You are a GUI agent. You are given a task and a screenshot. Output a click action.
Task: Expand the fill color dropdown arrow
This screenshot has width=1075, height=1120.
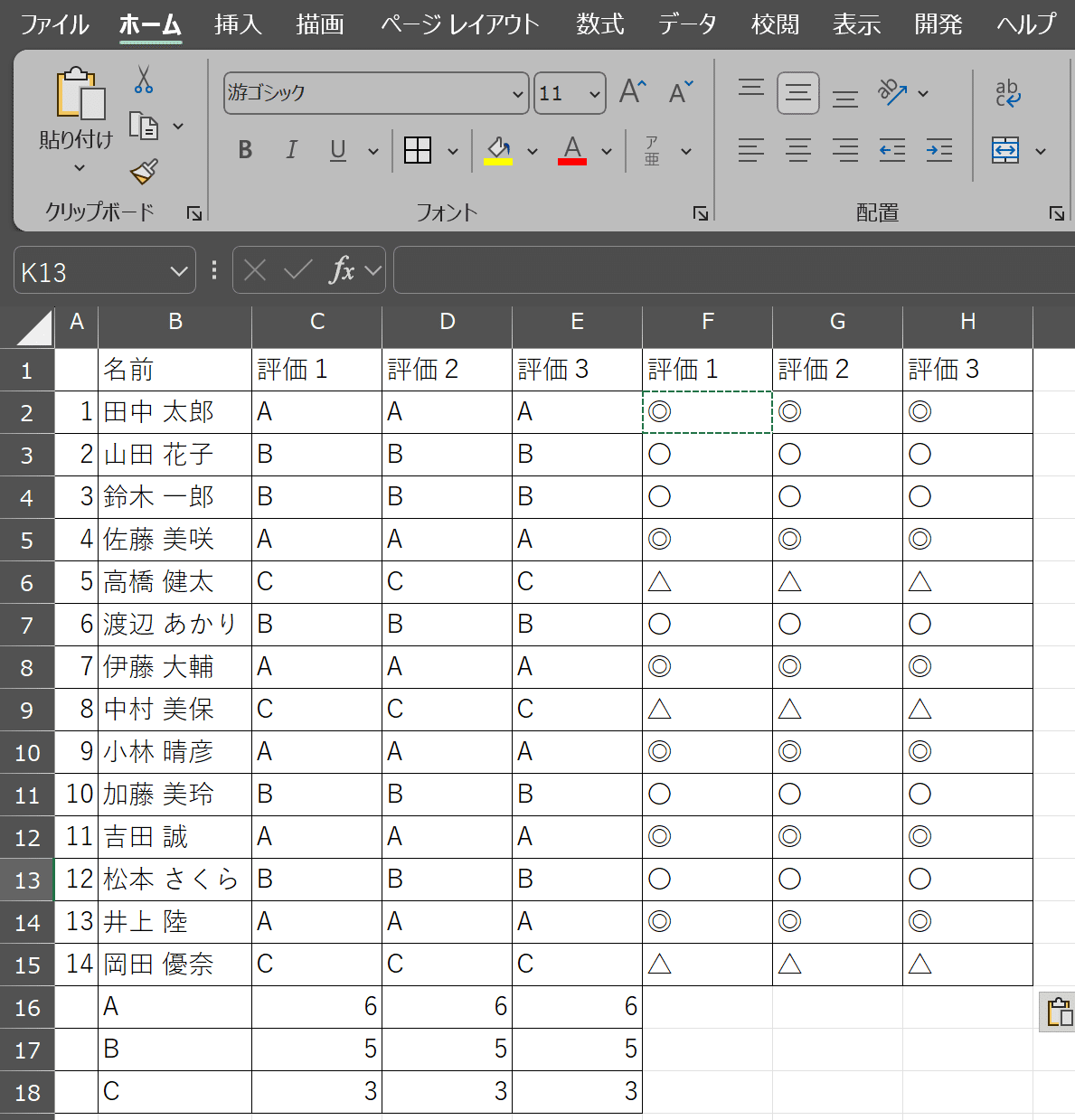click(533, 152)
